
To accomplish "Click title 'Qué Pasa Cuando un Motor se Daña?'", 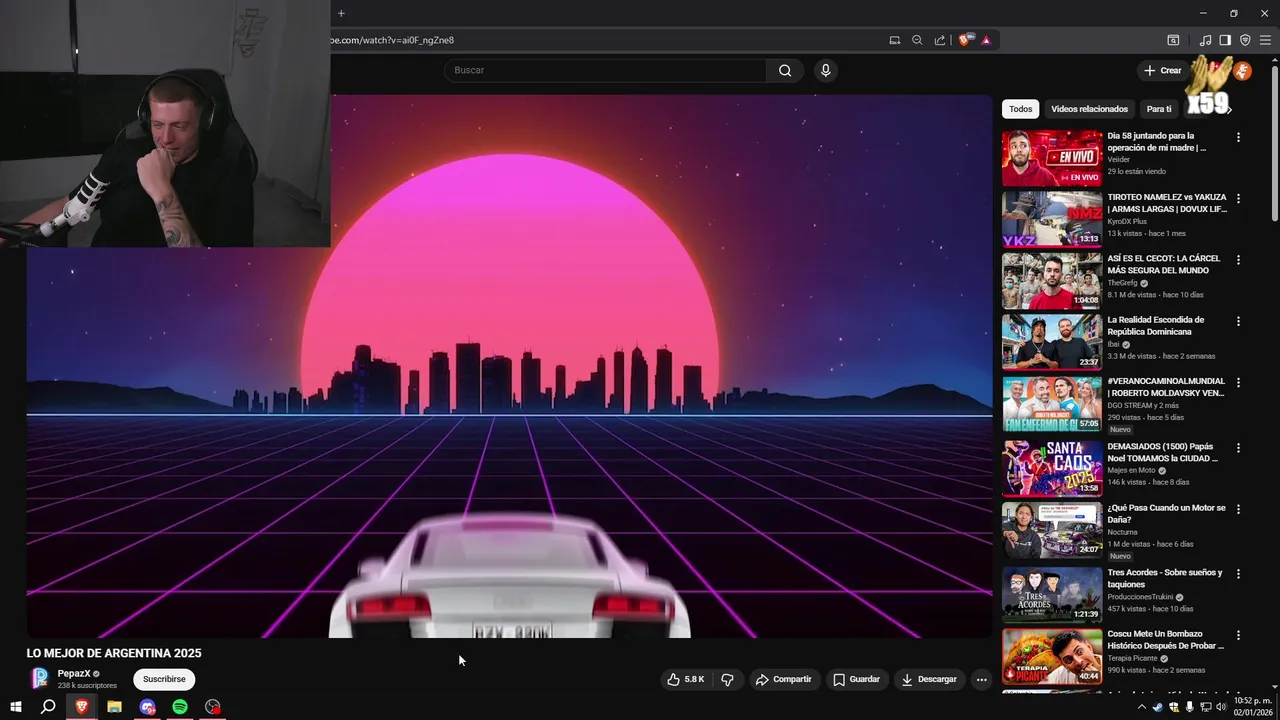I will [x=1166, y=514].
